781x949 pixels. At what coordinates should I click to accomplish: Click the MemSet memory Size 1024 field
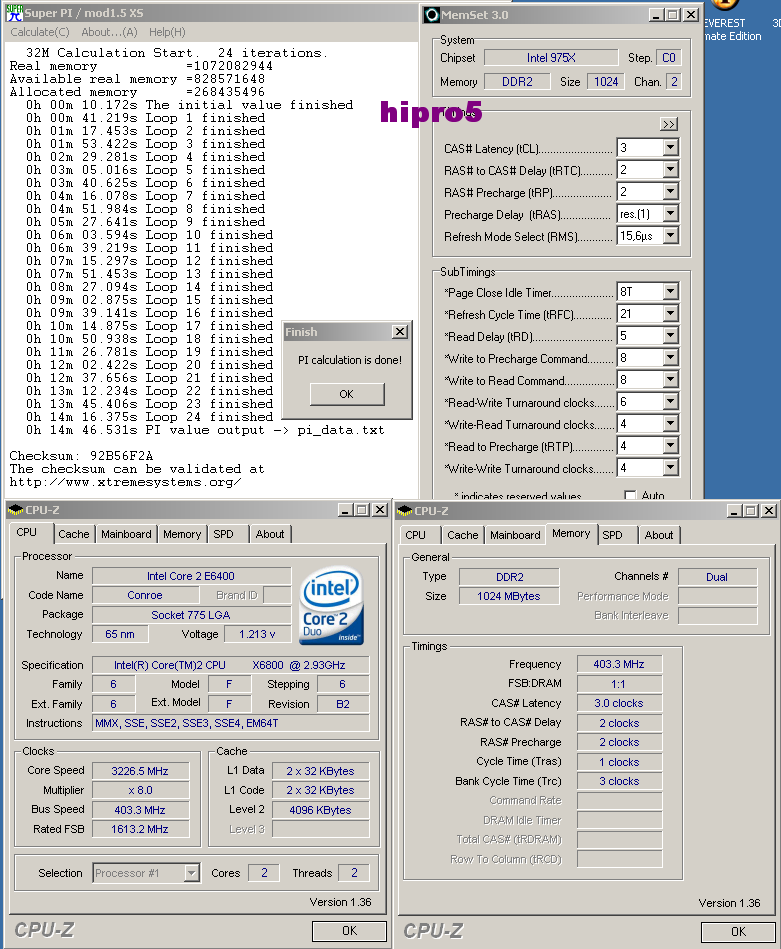pyautogui.click(x=606, y=82)
